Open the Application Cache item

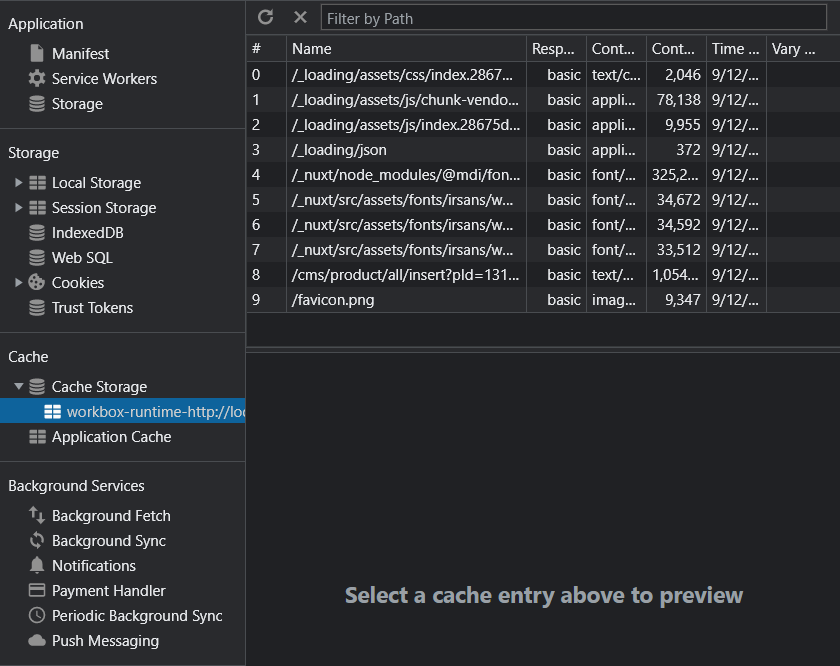click(x=111, y=437)
